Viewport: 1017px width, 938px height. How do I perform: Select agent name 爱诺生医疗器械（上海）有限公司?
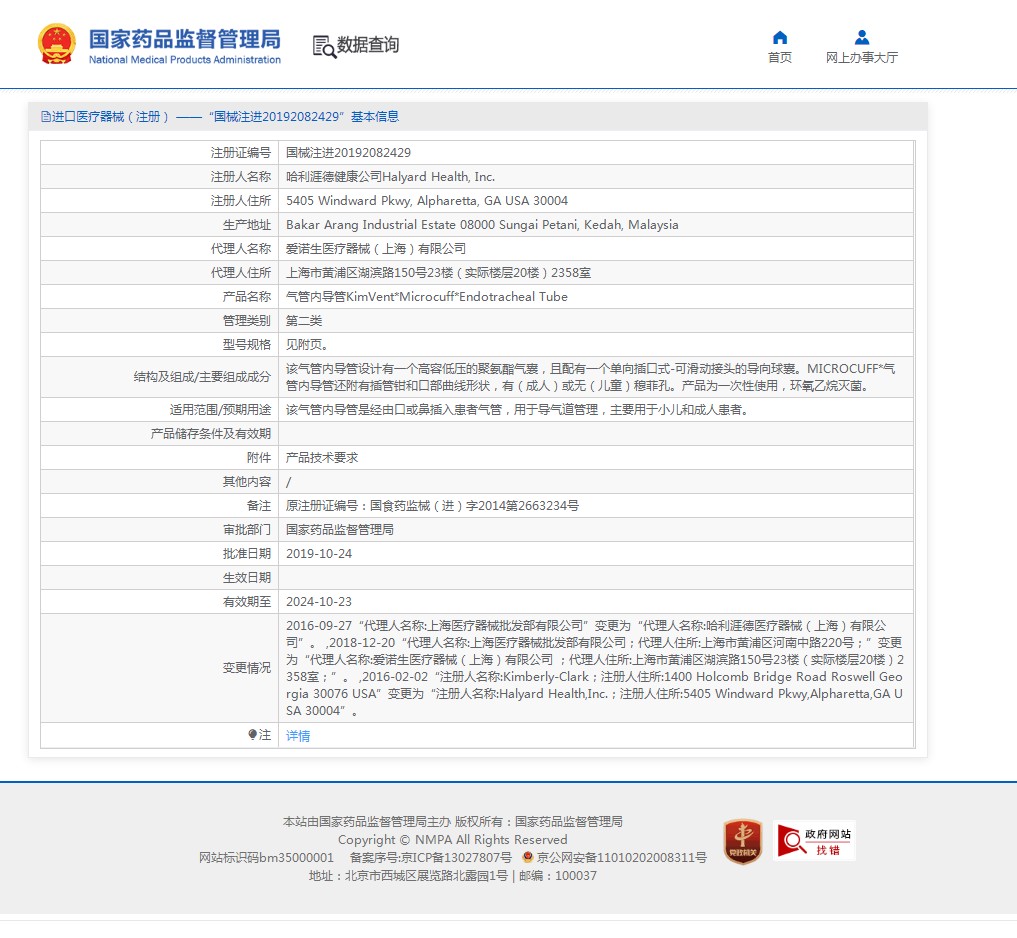(596, 248)
